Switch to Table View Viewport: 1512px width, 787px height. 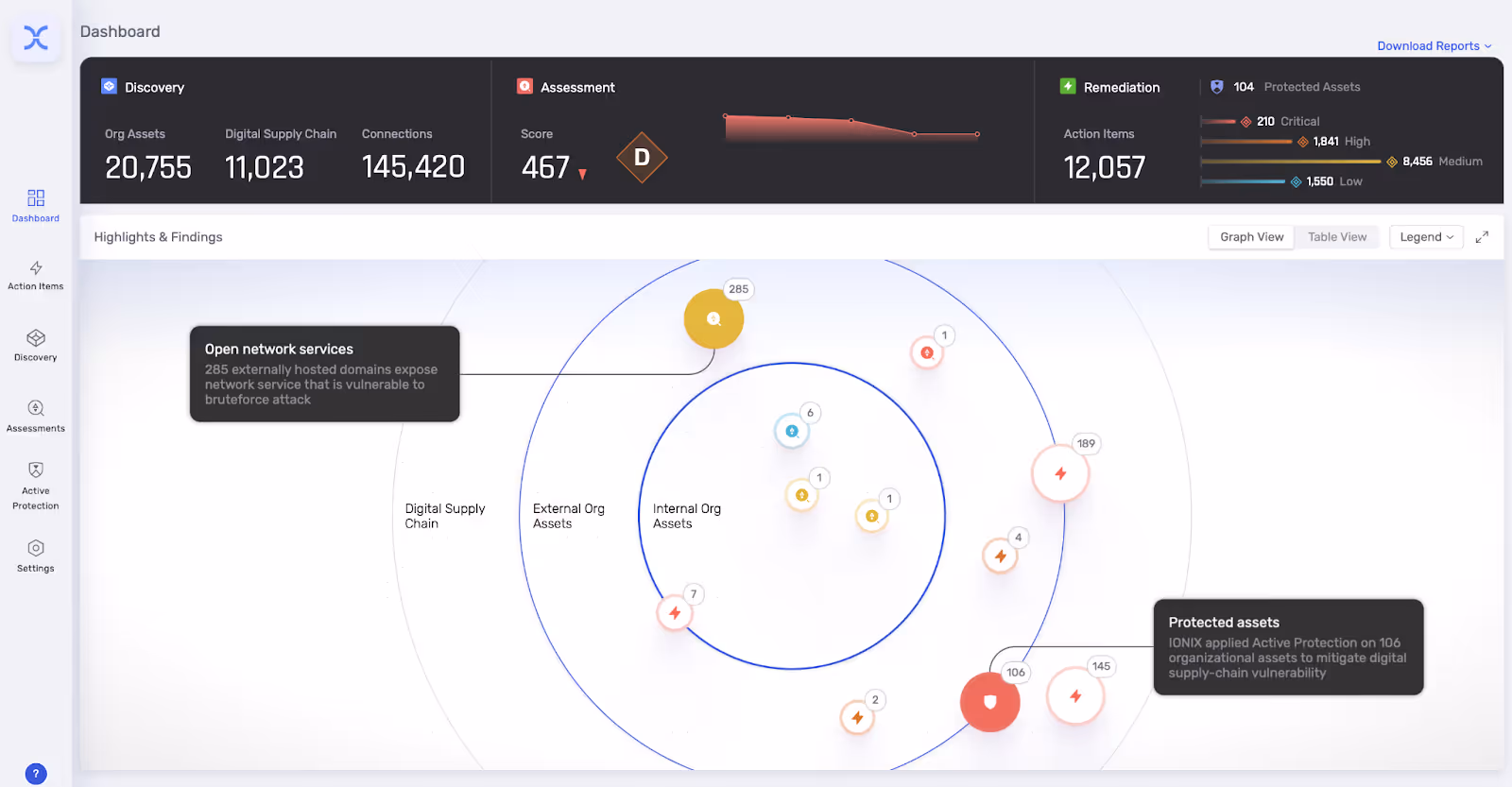click(x=1337, y=237)
